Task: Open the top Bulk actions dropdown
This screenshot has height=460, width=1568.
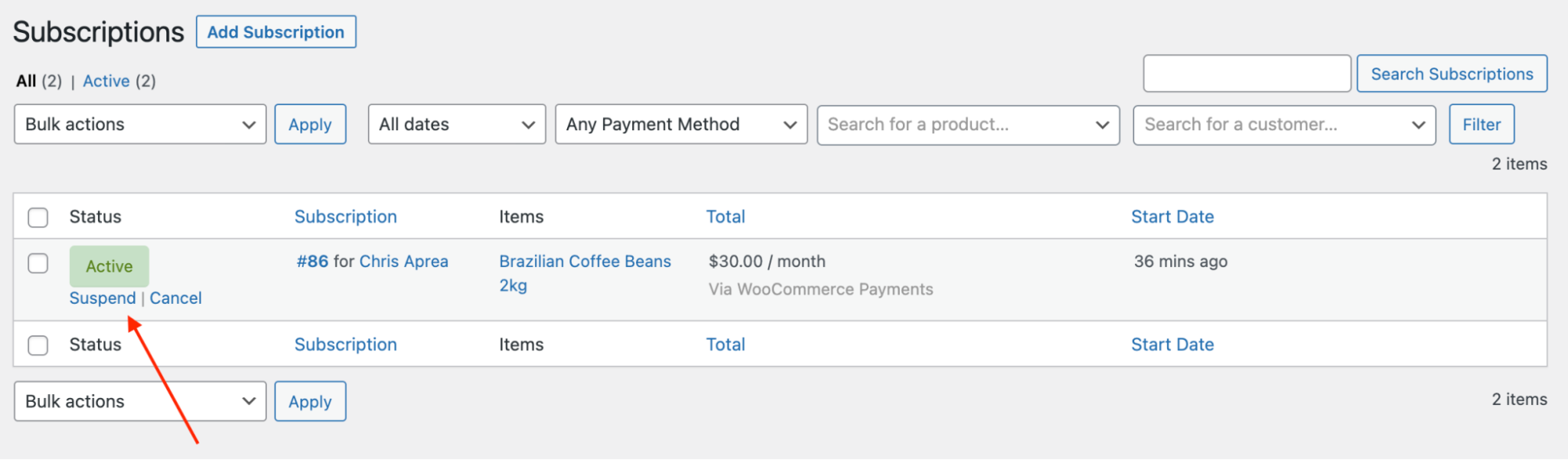Action: (x=140, y=124)
